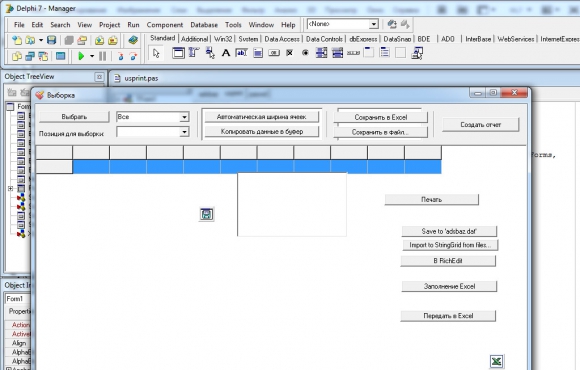Expand the plus node in Object TreeView

tap(10, 189)
